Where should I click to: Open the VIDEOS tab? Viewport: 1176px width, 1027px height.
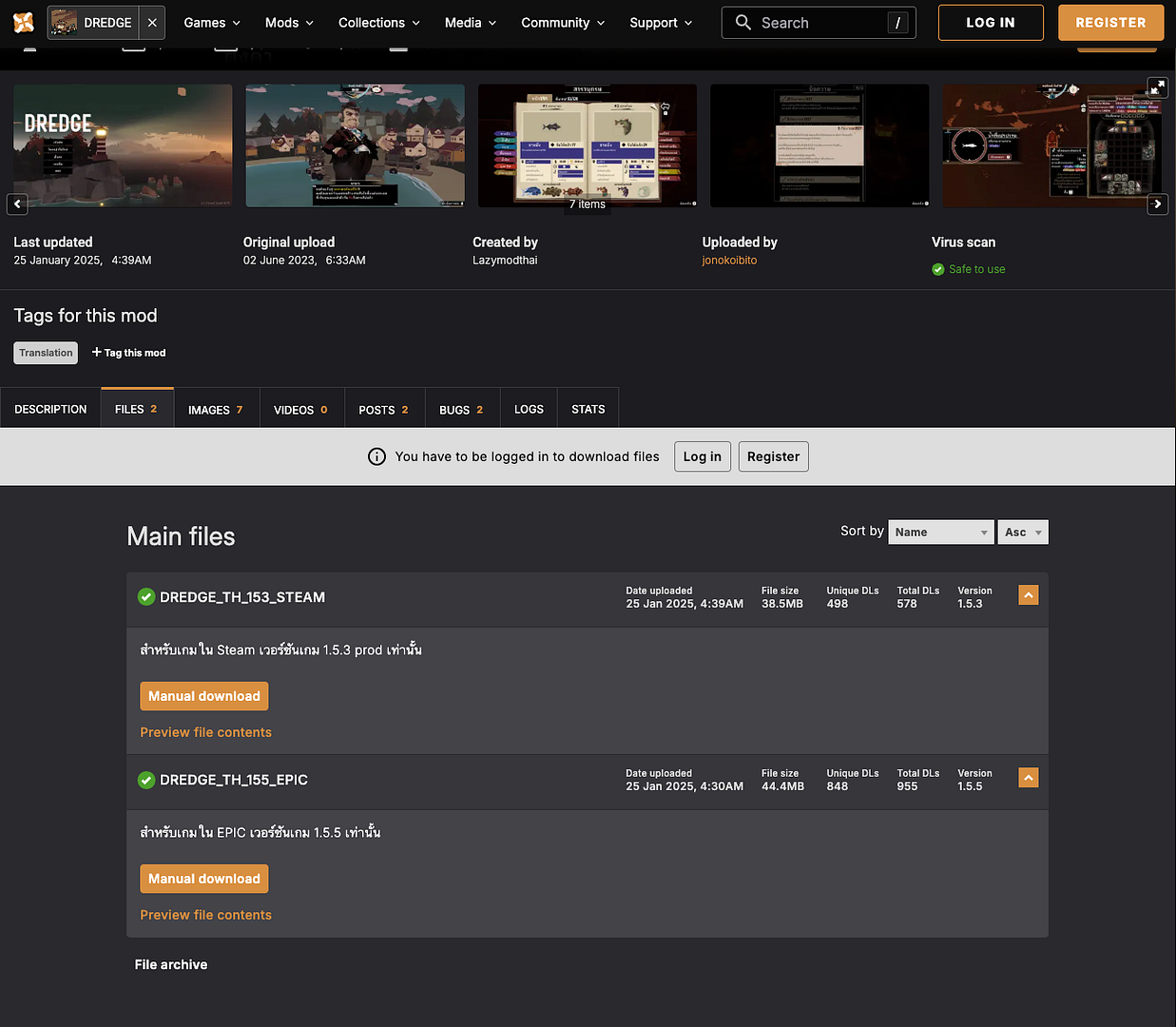click(x=301, y=410)
